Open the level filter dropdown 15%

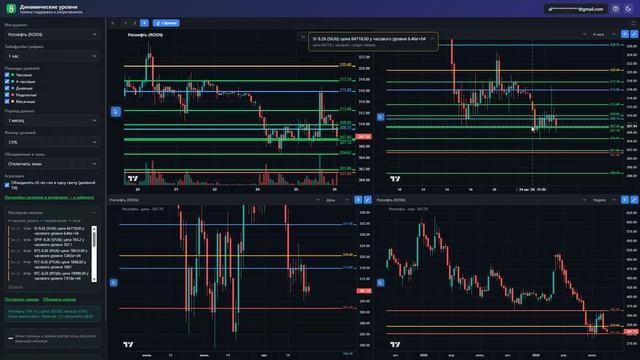coord(52,142)
